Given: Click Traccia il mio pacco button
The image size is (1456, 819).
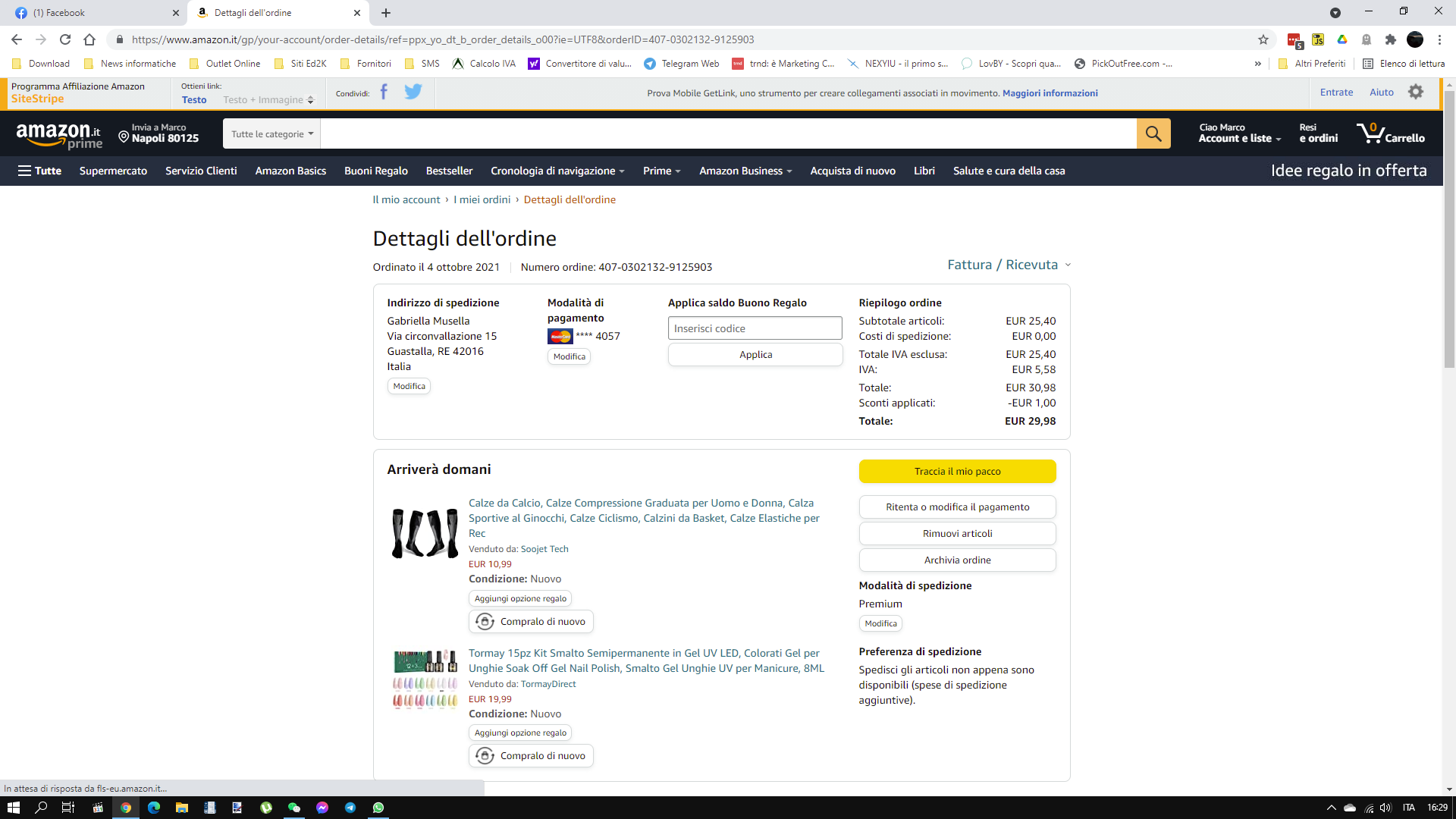Looking at the screenshot, I should click(x=956, y=471).
